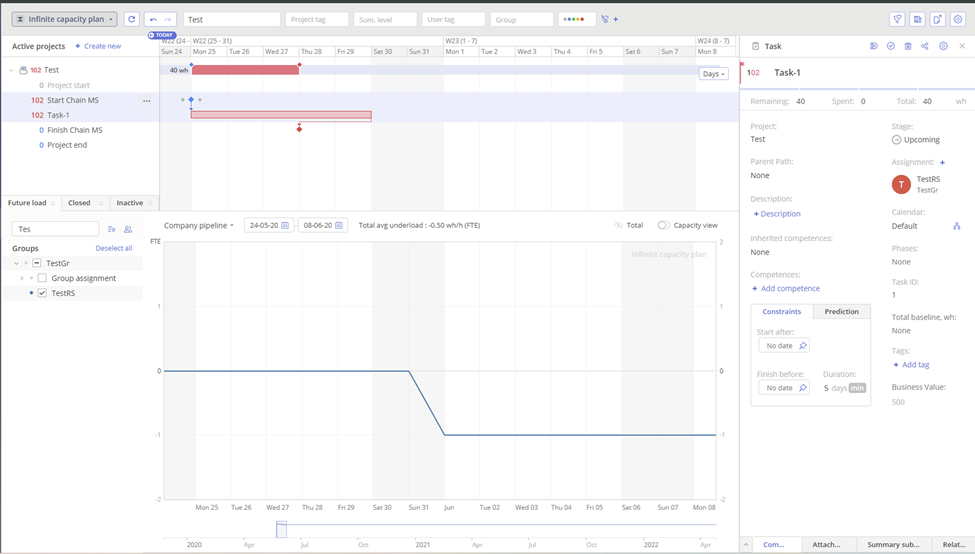Click the plus icon next to Assignment
Image resolution: width=975 pixels, height=554 pixels.
tap(942, 162)
